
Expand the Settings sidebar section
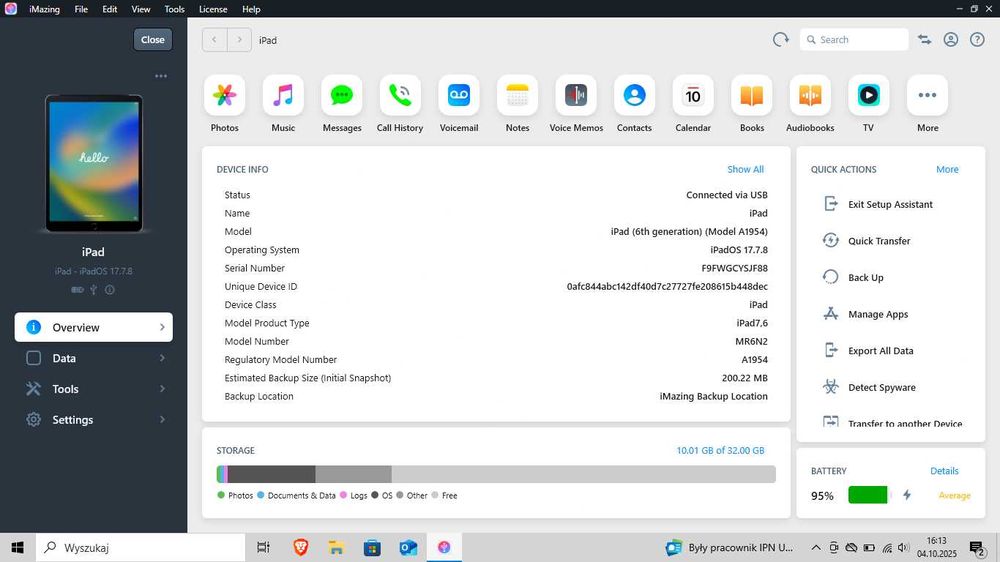click(x=94, y=420)
